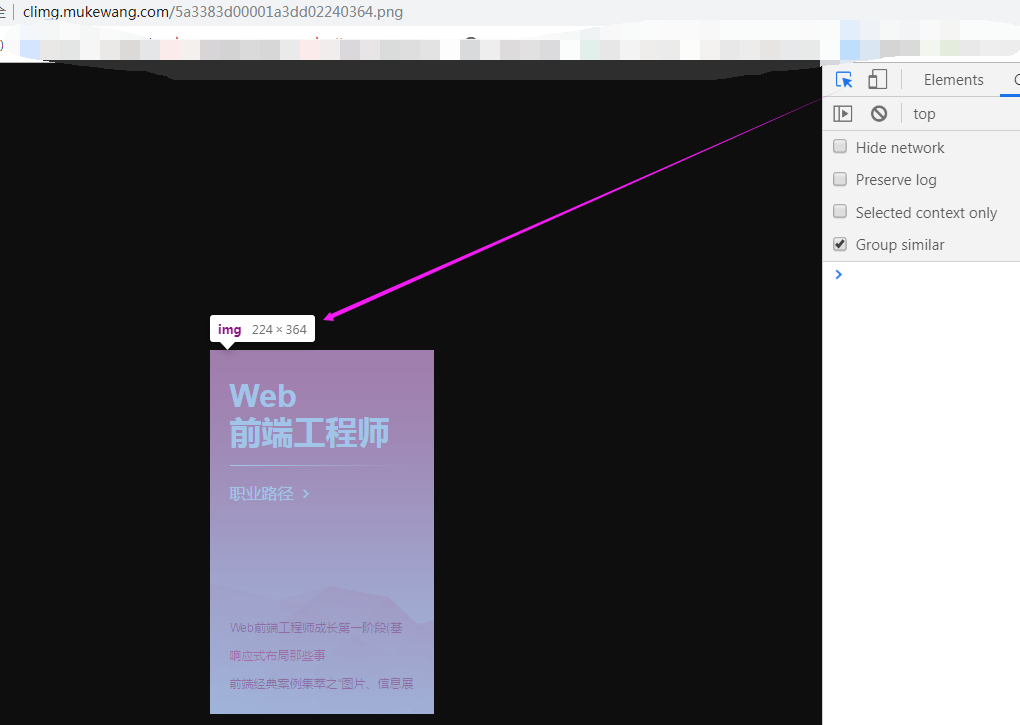Click the 职业路径 text in the image

point(262,494)
